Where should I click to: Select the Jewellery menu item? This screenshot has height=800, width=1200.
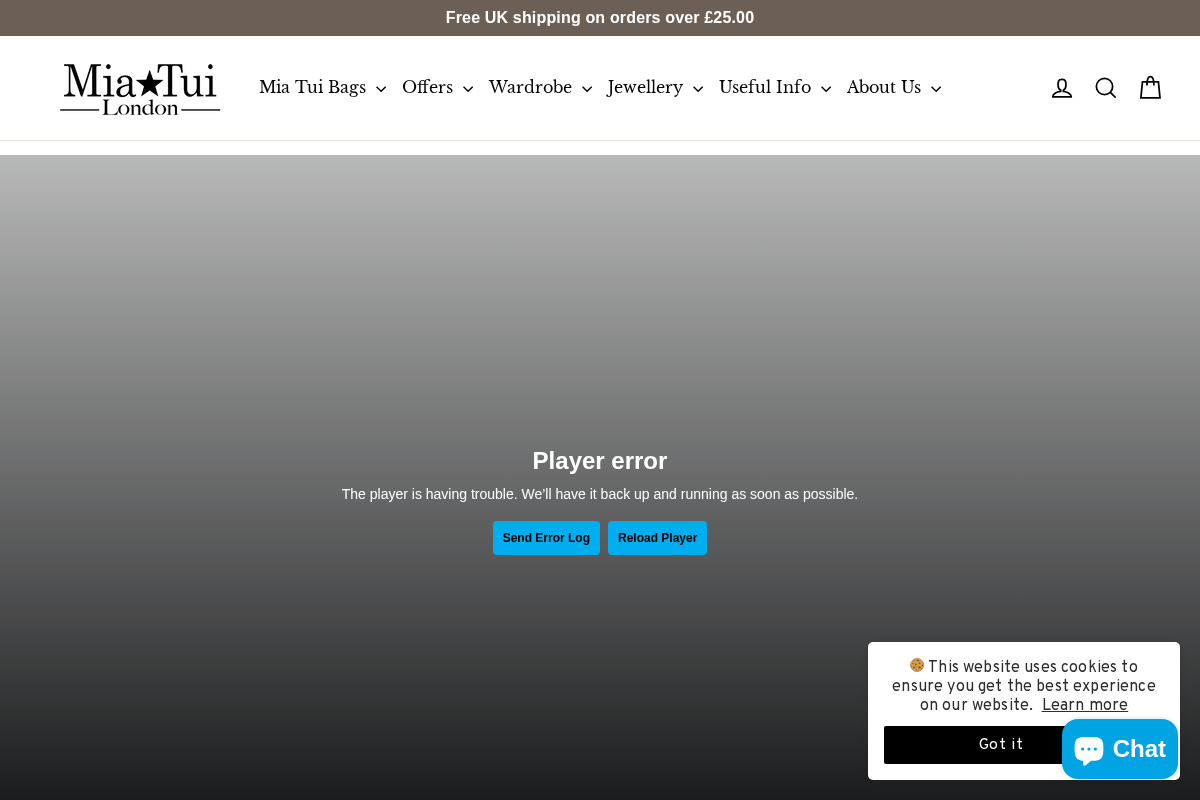(645, 88)
